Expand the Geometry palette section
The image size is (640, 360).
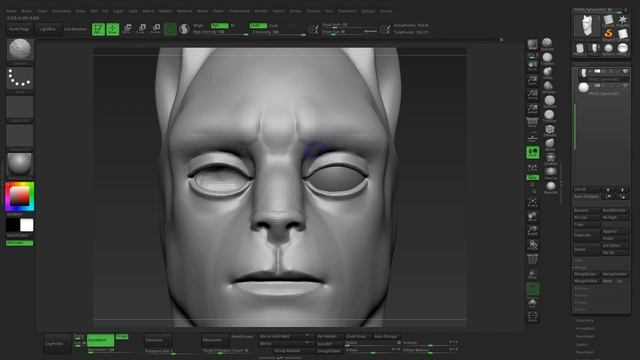(584, 320)
